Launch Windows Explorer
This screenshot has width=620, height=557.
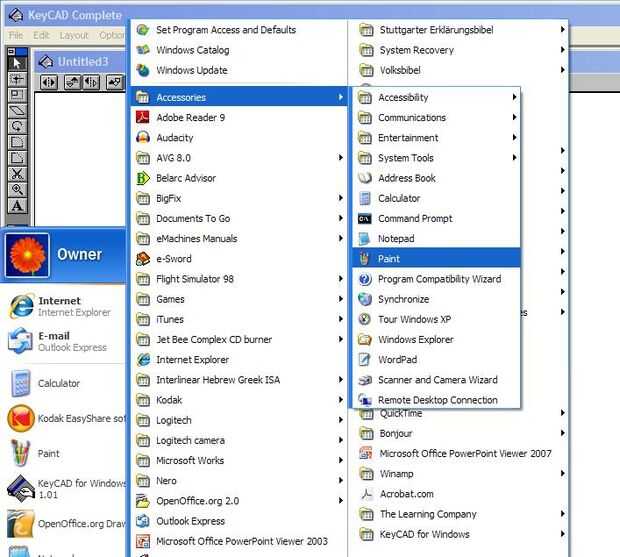tap(436, 339)
